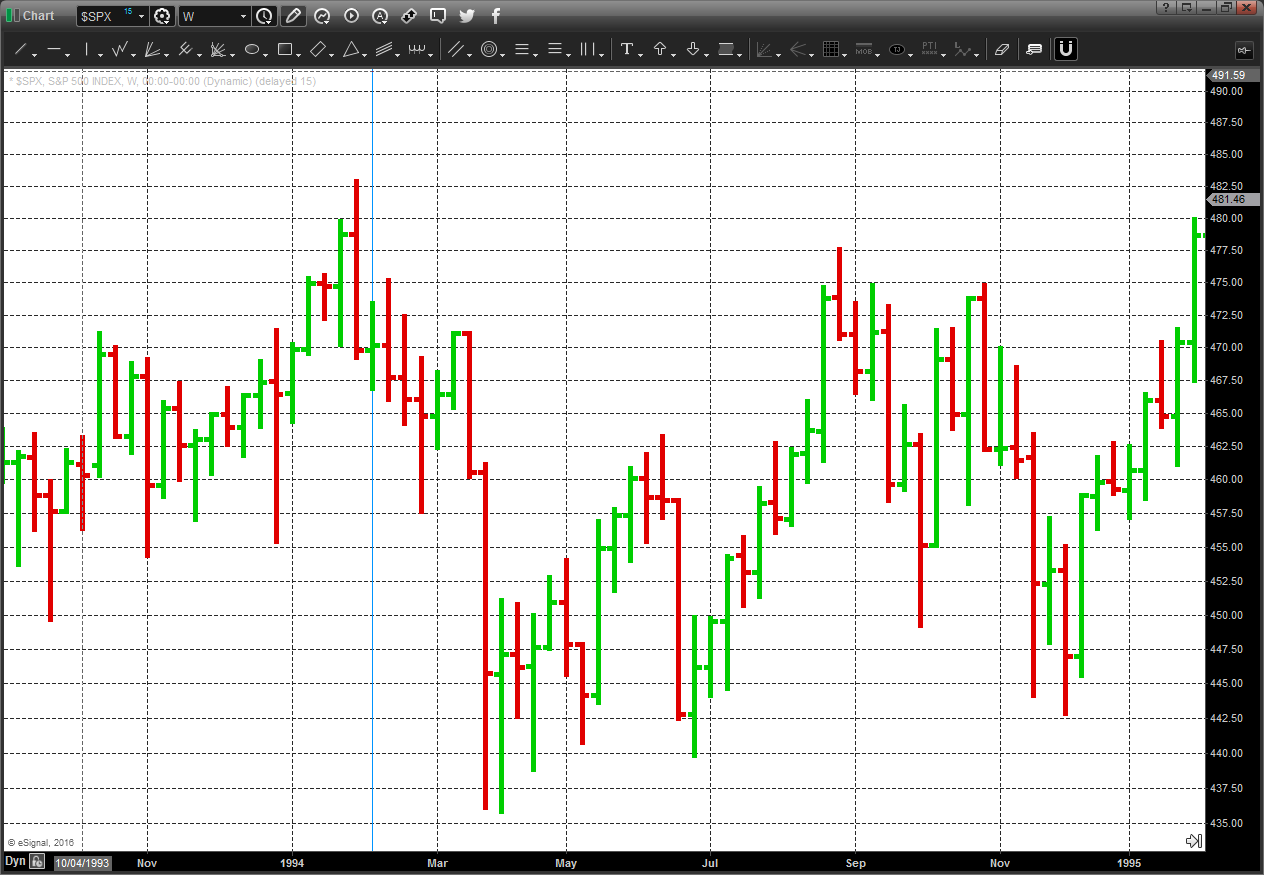Click the 10/04/1993 date field
Screen dimensions: 1264x875
click(83, 861)
